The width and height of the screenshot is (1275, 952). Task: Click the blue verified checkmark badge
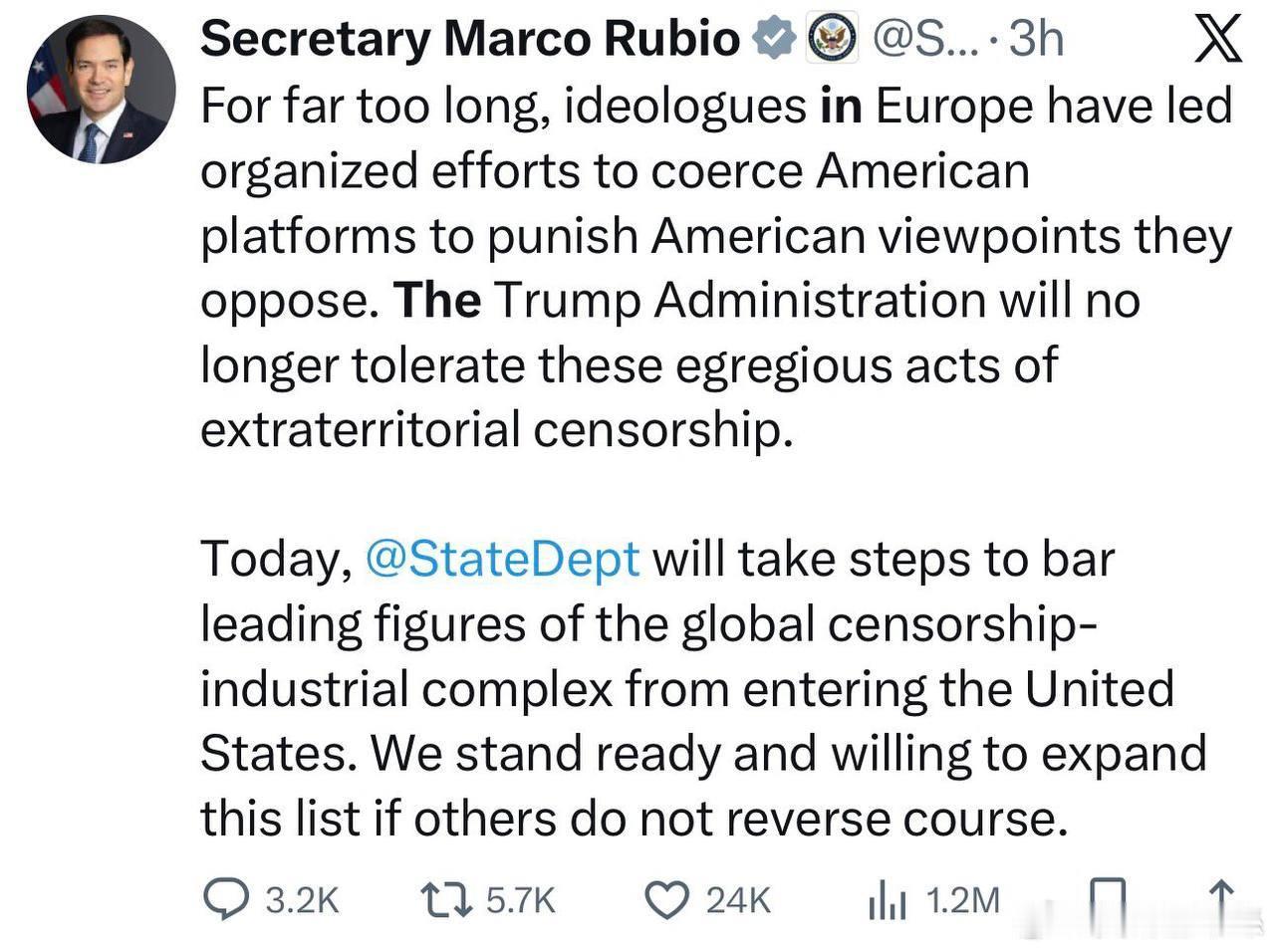773,37
